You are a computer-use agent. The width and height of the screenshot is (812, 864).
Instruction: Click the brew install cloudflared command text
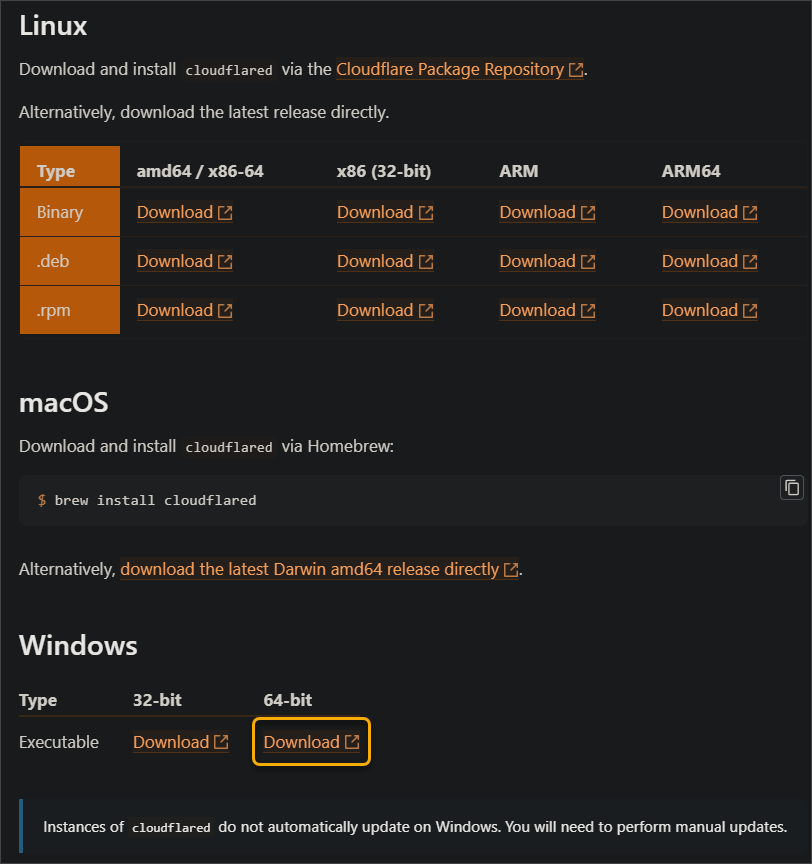[155, 500]
